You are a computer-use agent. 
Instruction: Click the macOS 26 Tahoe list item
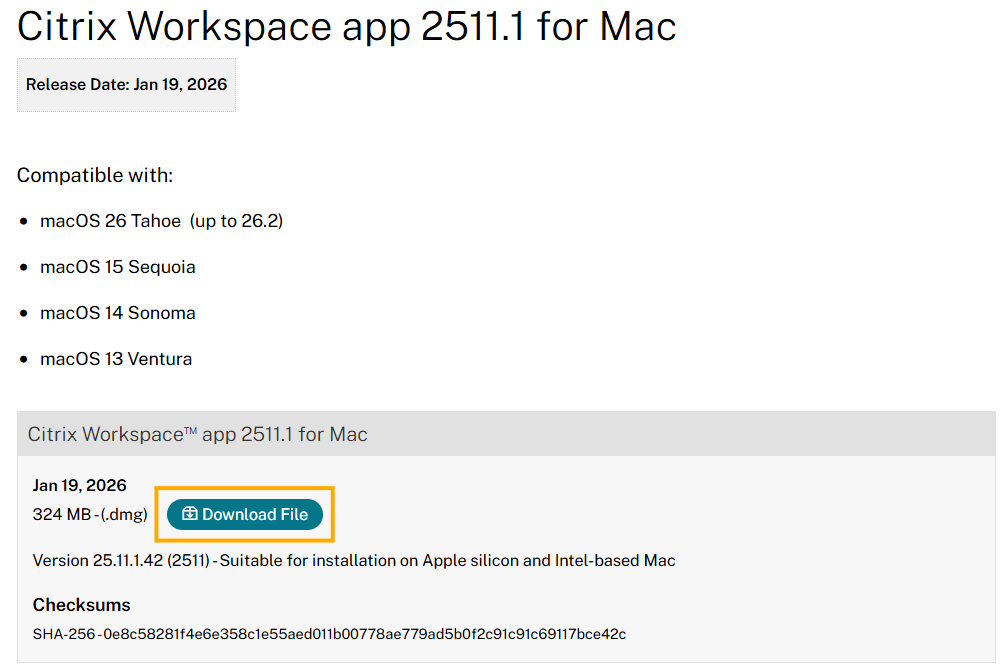113,221
